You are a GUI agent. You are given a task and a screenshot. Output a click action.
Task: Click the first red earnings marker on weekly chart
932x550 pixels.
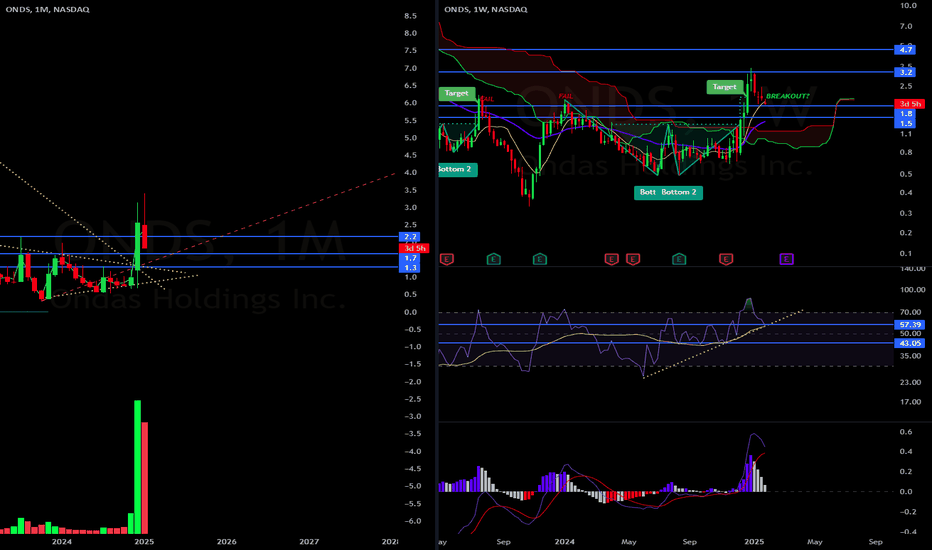click(446, 259)
